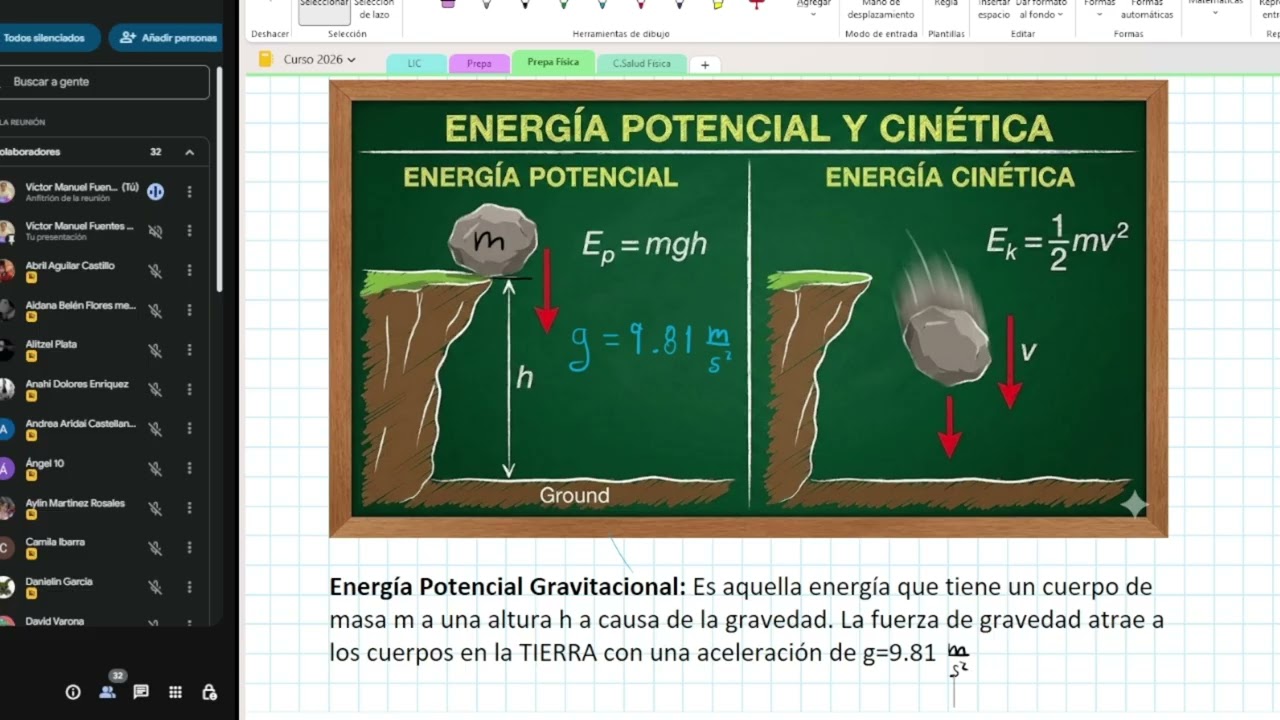Click Añadir personas button

pos(166,38)
